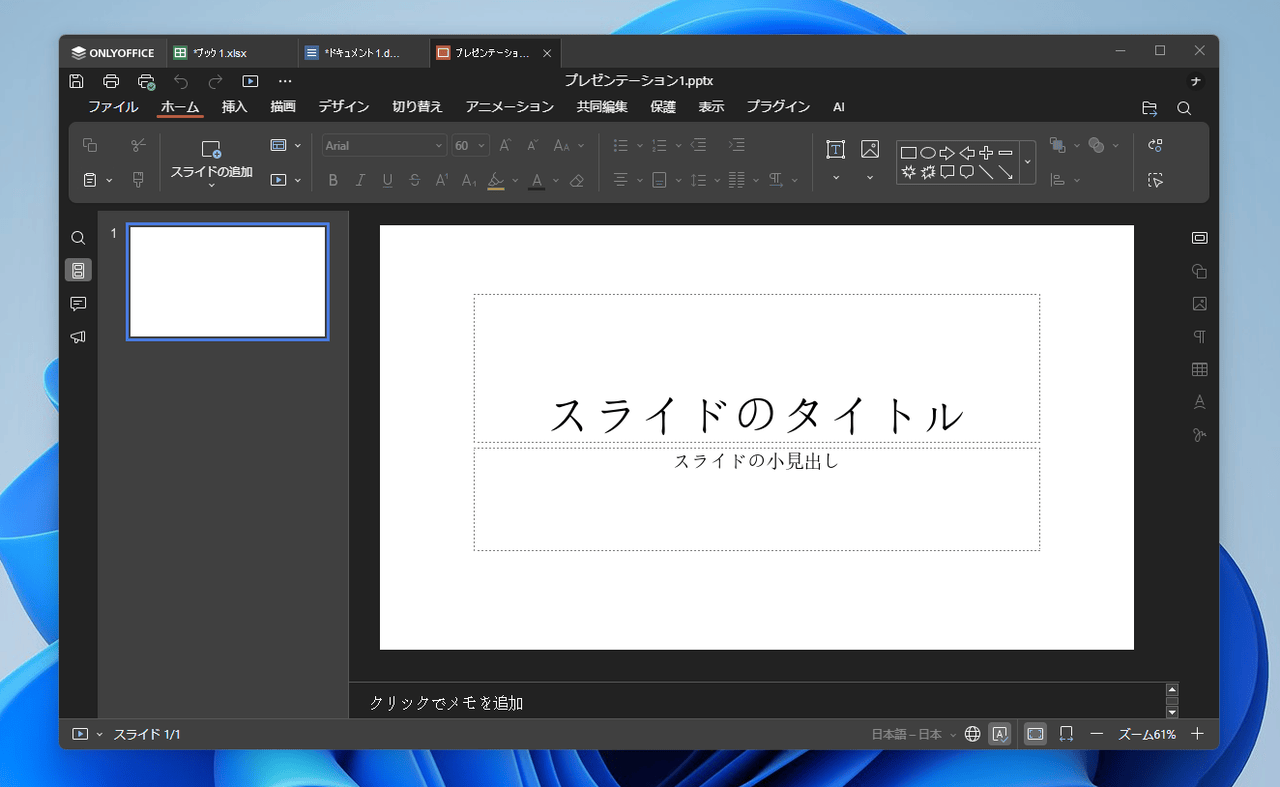Image resolution: width=1280 pixels, height=787 pixels.
Task: Switch to the アニメーション tab
Action: pos(509,107)
